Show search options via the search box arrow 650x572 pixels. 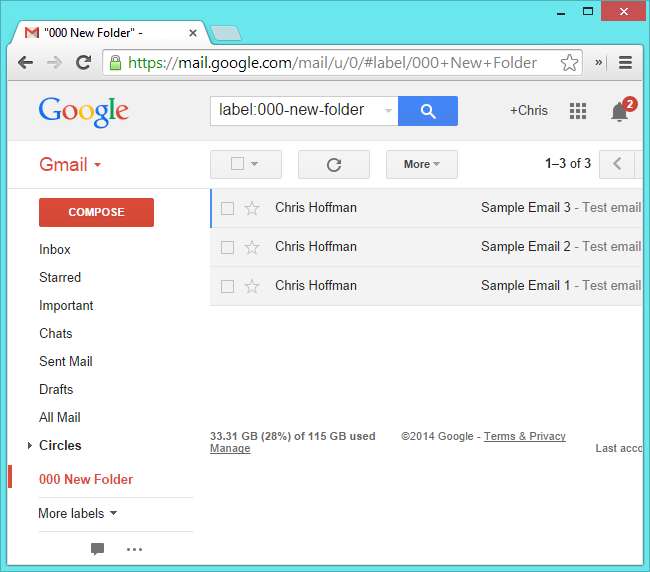[388, 111]
